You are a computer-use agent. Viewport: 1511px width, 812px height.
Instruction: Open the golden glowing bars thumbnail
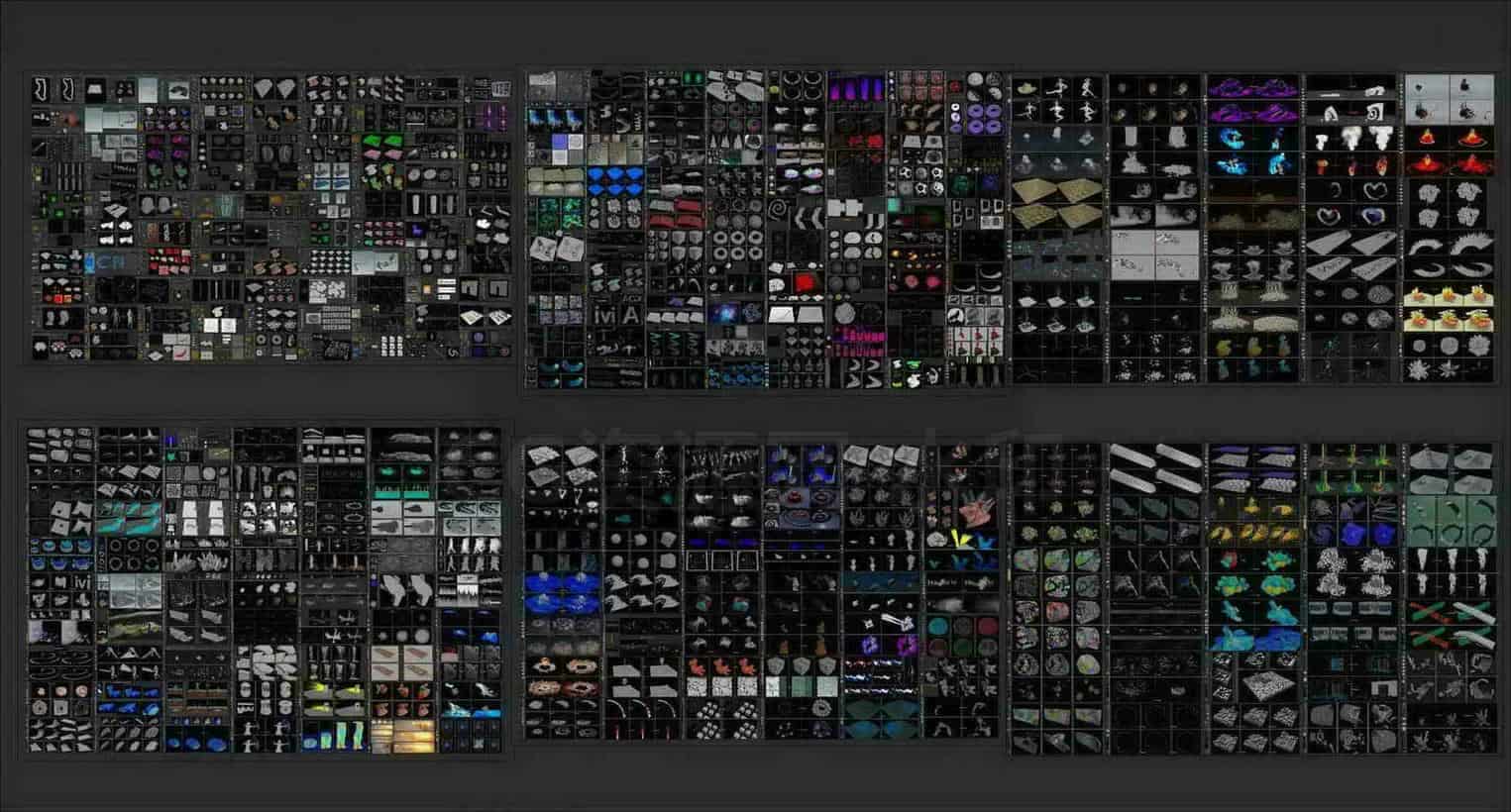(x=403, y=734)
